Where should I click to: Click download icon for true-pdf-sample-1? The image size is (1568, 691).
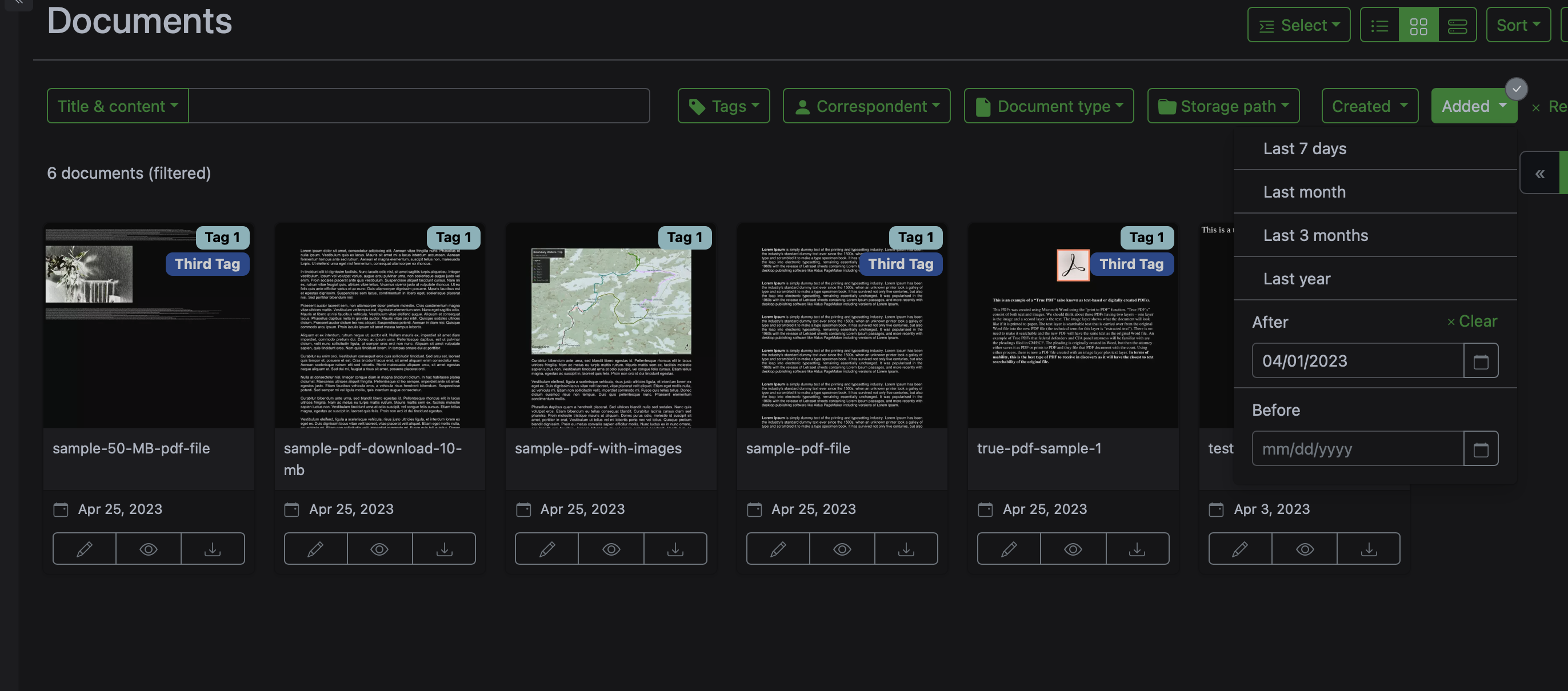pyautogui.click(x=1137, y=549)
